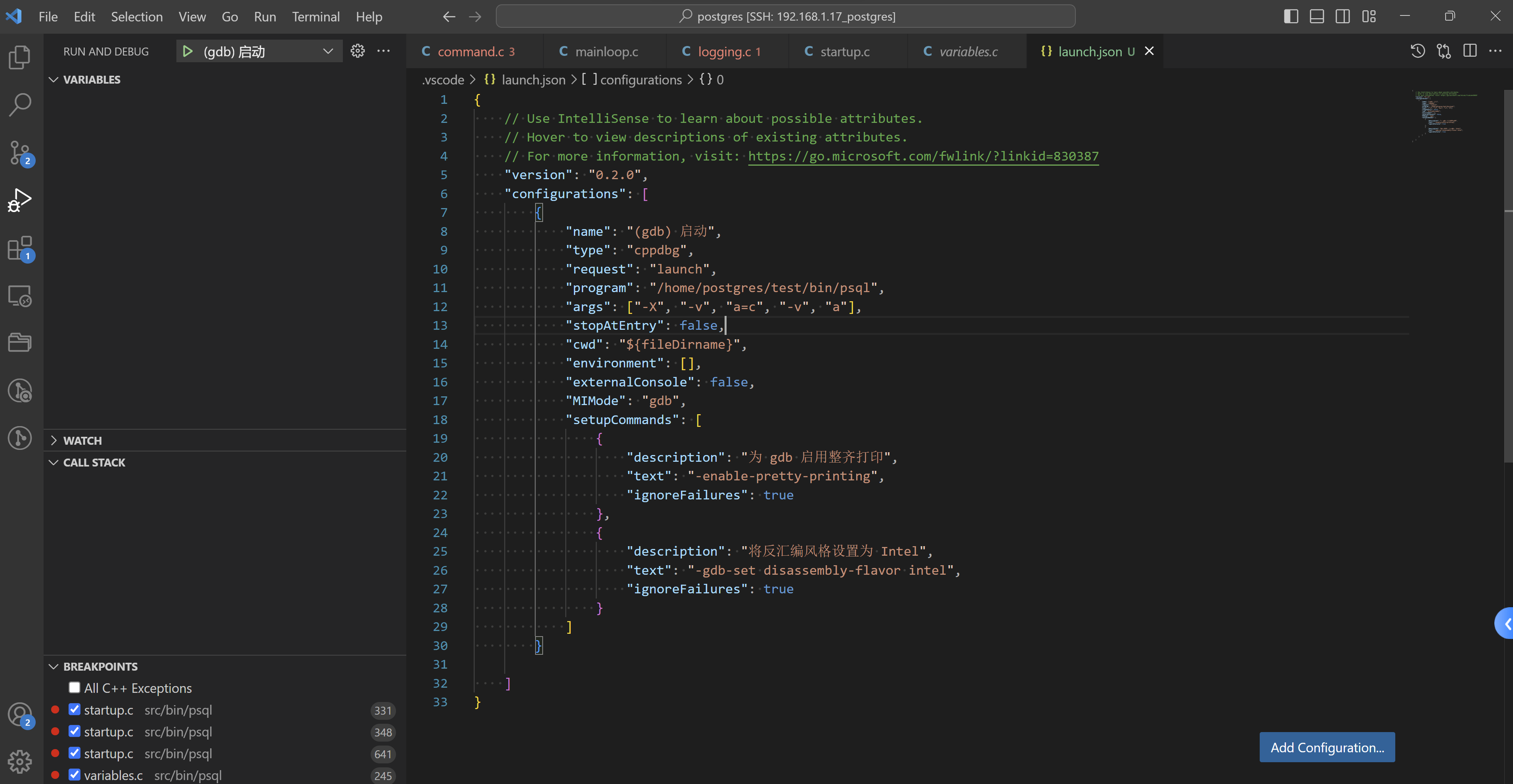The width and height of the screenshot is (1513, 784).
Task: Disable the startup.c line 331 breakpoint checkbox
Action: (75, 709)
